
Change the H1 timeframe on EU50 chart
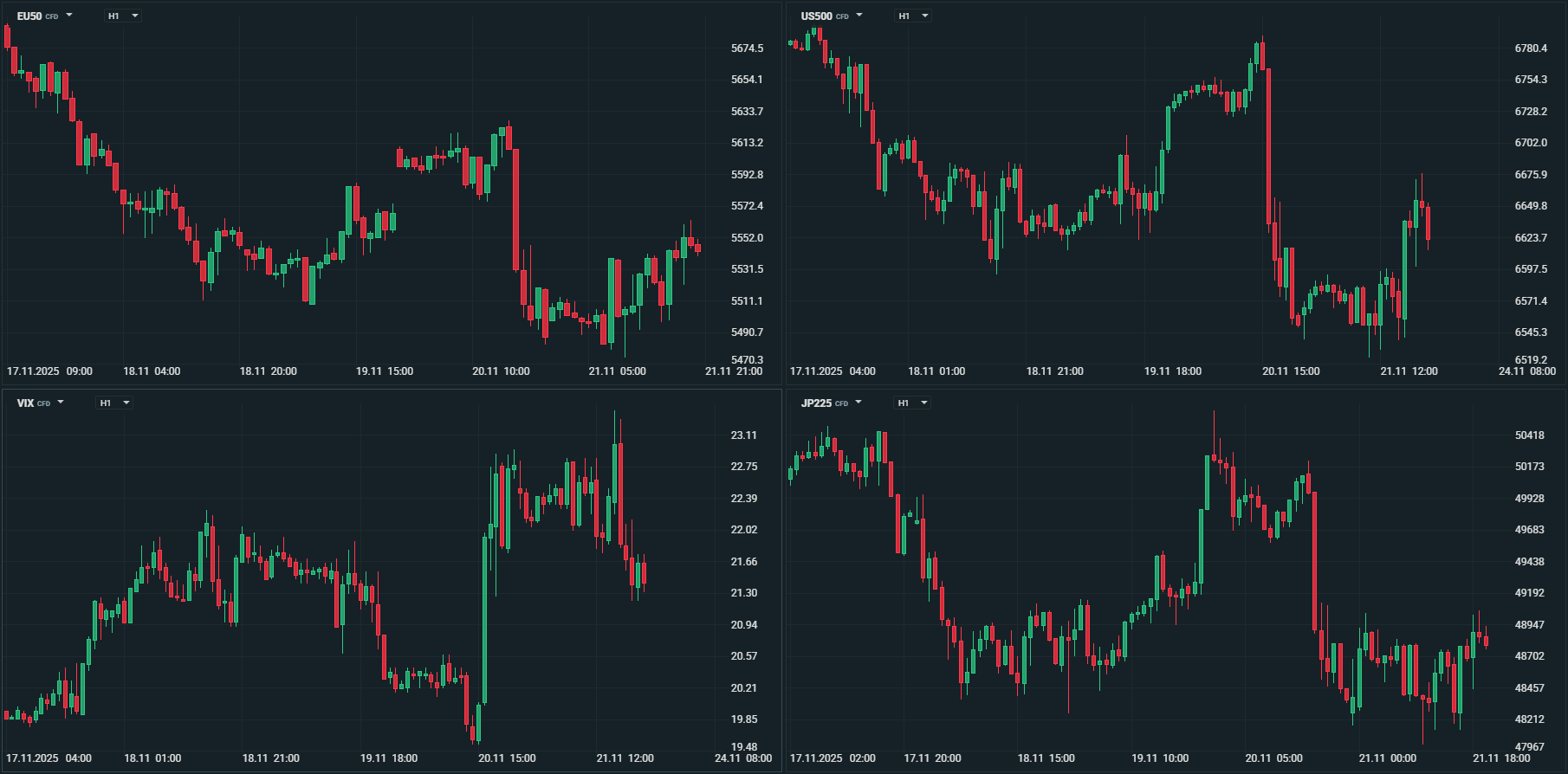(123, 16)
